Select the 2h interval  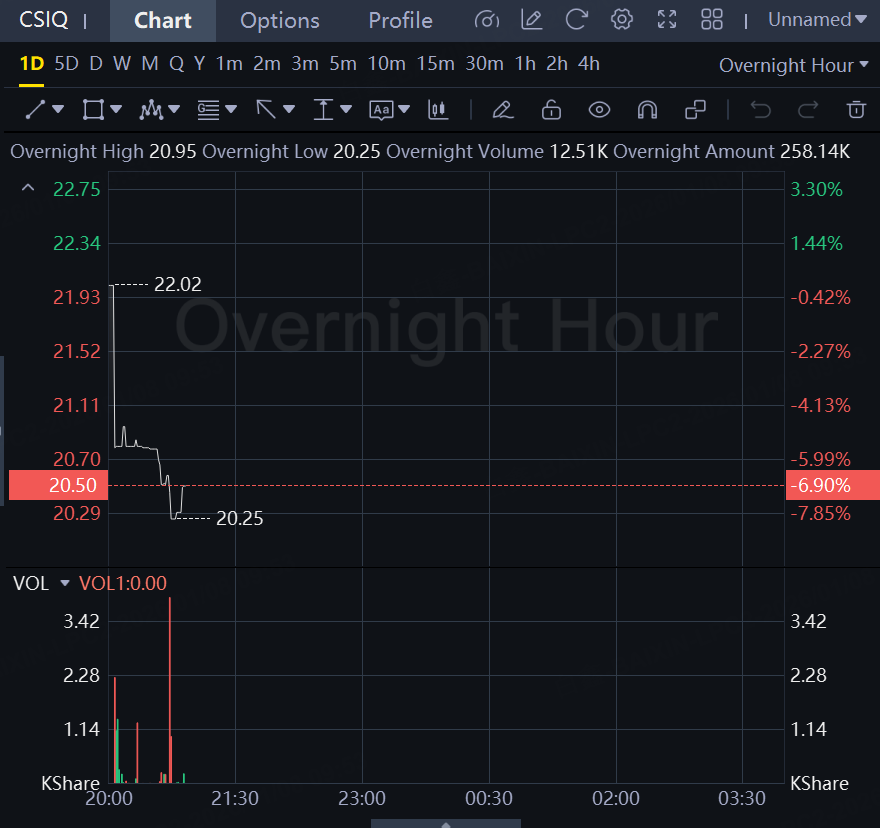coord(557,64)
